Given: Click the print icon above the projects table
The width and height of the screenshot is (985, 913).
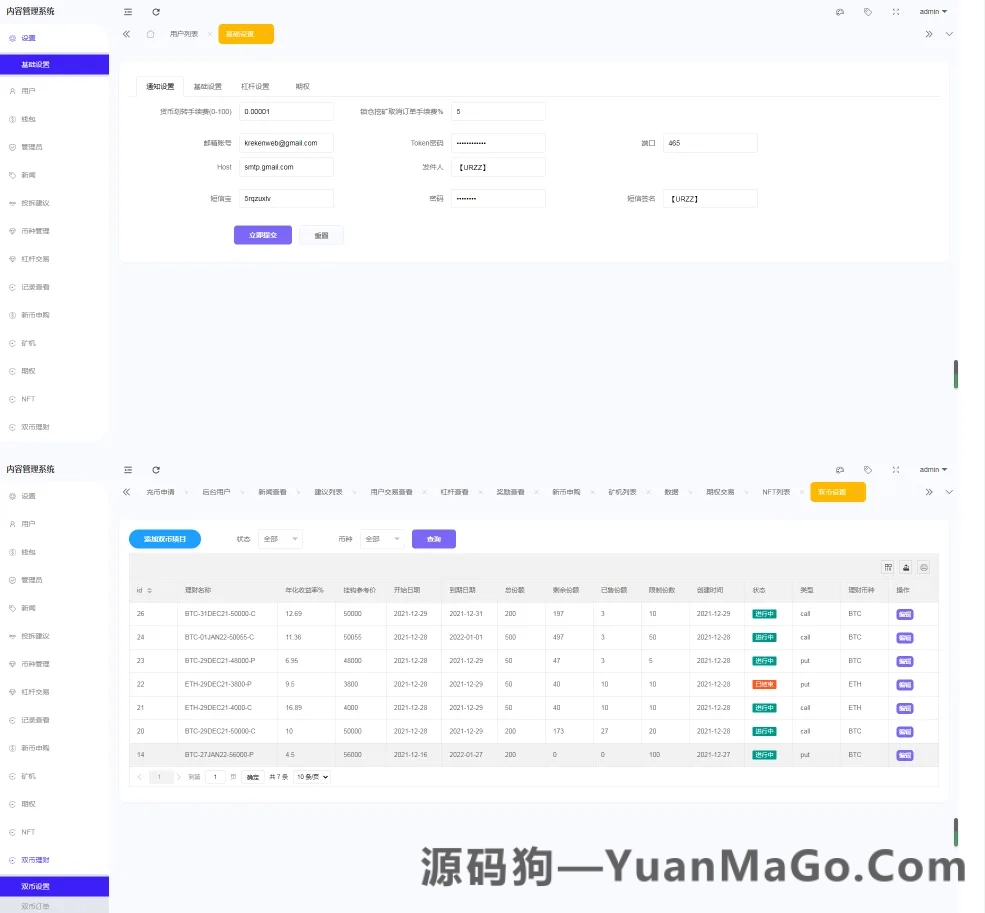Looking at the screenshot, I should click(923, 567).
